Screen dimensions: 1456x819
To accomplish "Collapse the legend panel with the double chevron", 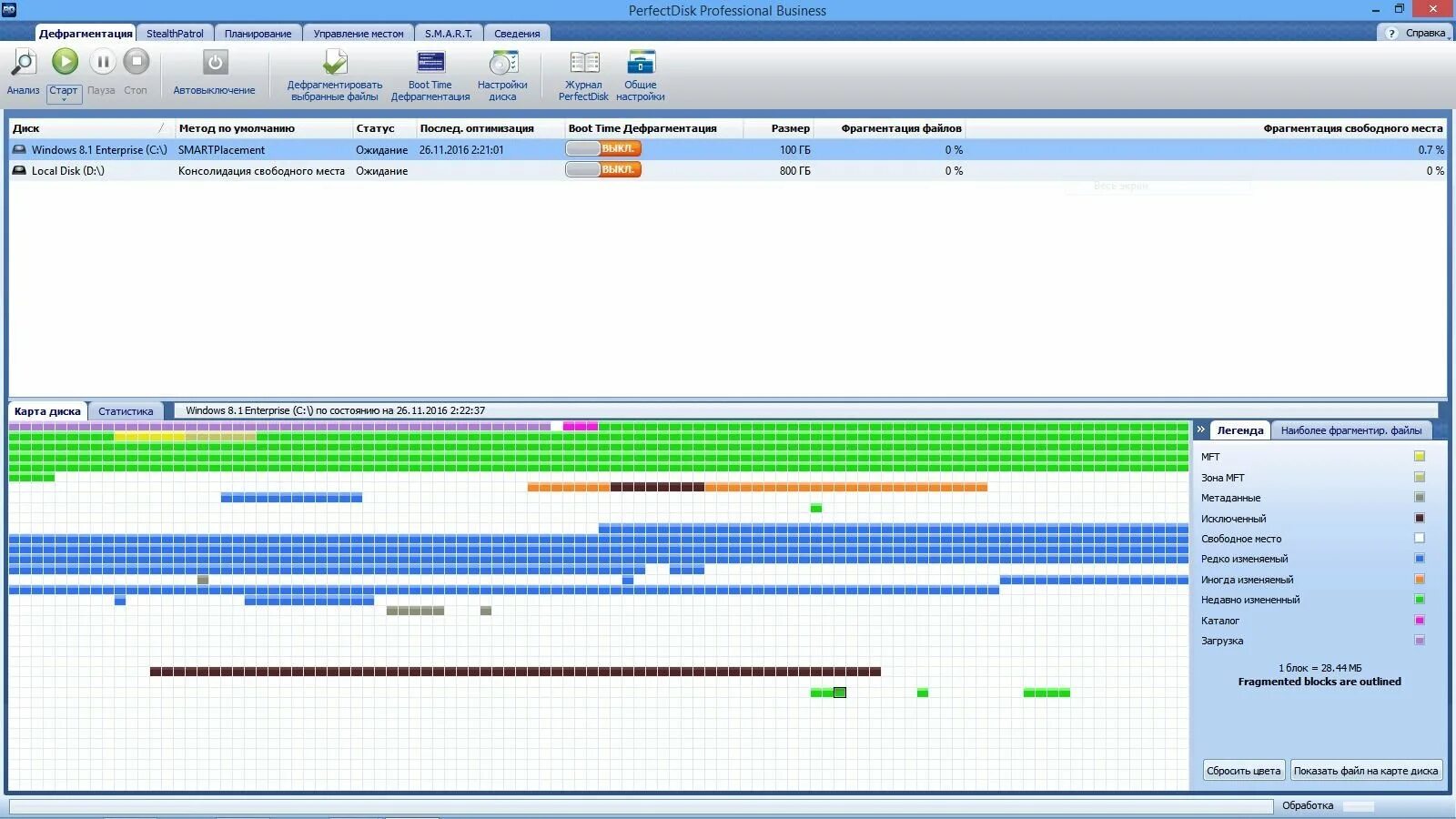I will tap(1201, 430).
